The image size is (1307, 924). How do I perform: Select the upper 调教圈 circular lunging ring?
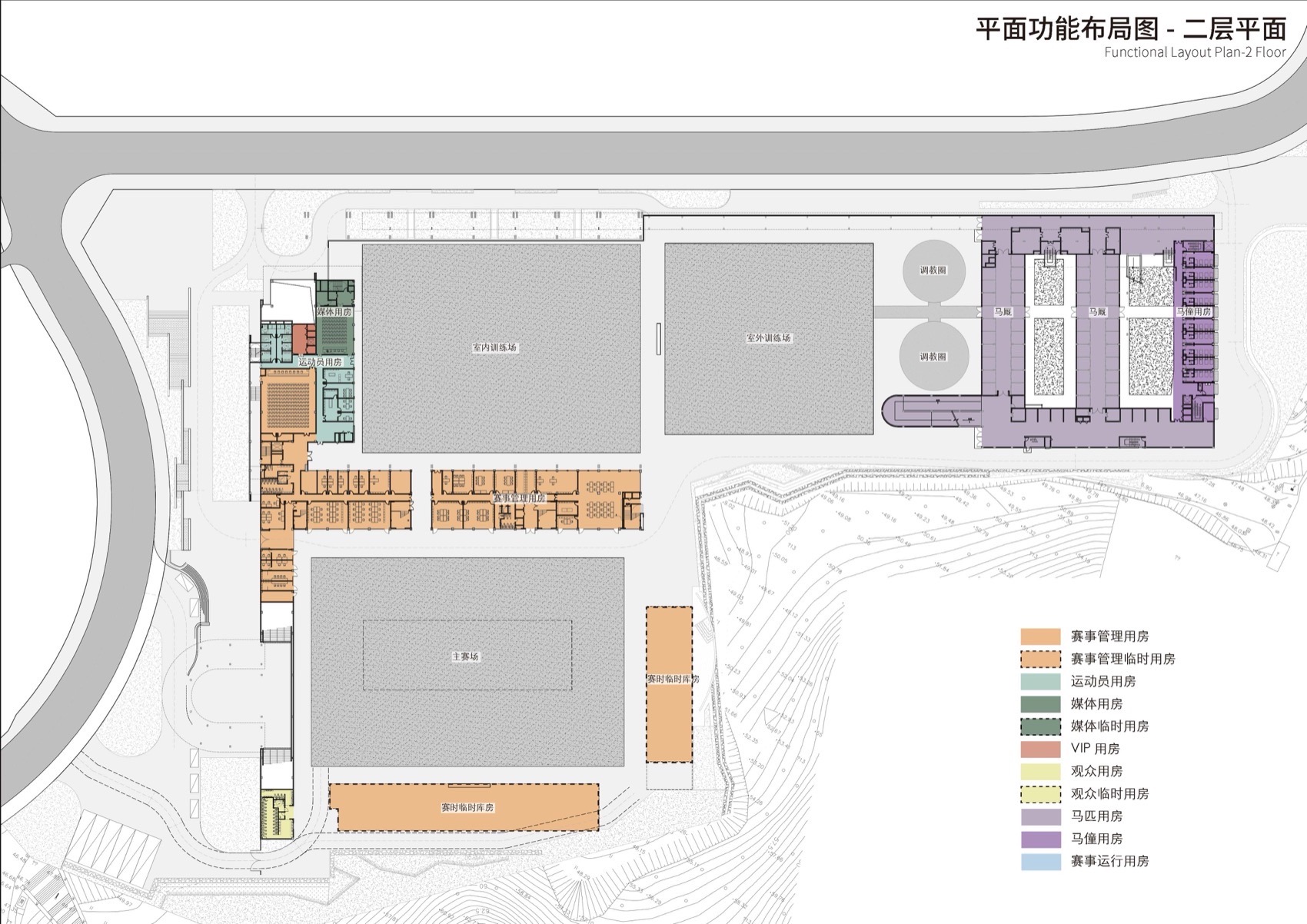tap(933, 271)
